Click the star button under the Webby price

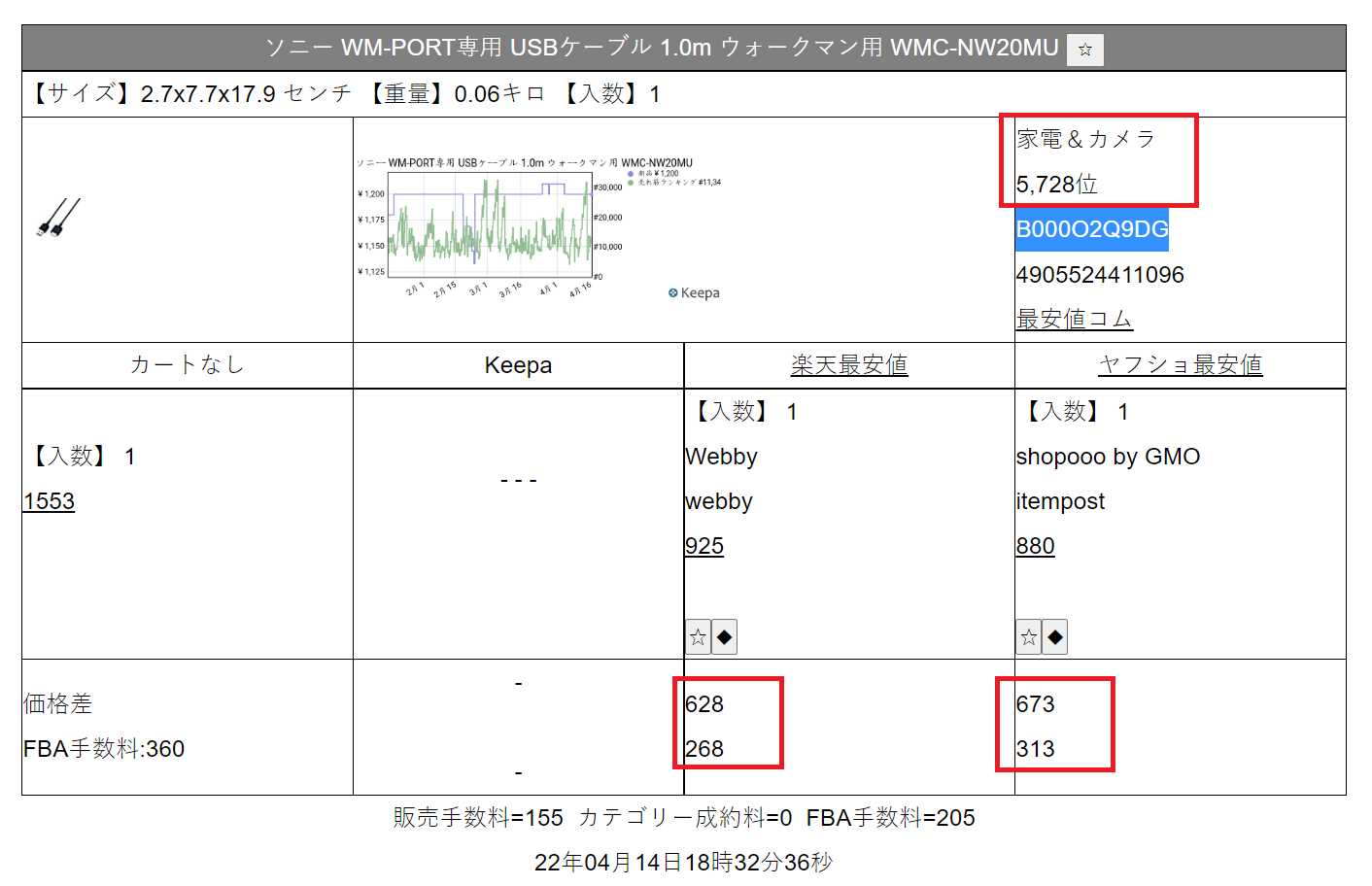point(698,637)
